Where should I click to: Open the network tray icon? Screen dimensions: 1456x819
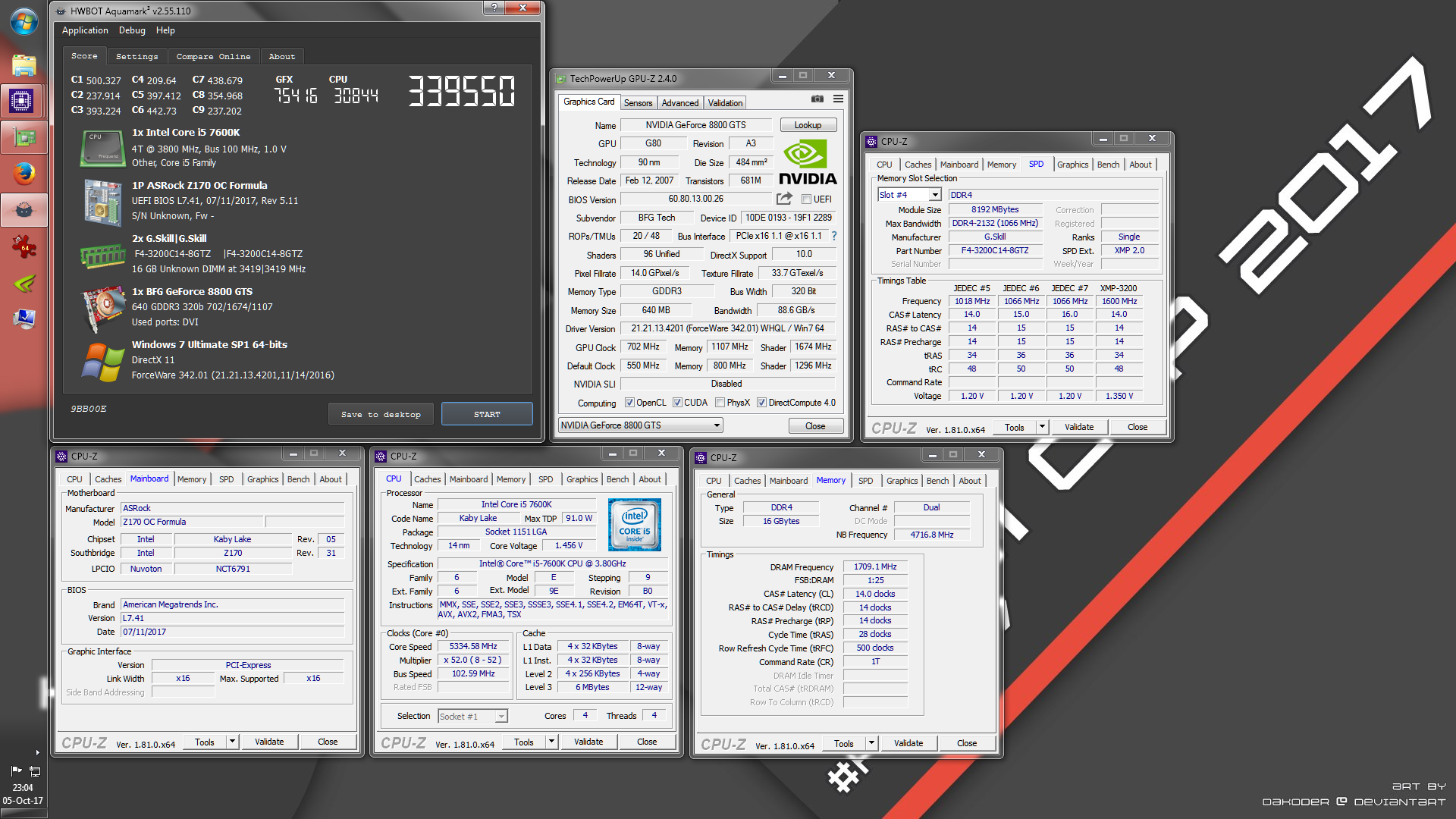[x=35, y=770]
